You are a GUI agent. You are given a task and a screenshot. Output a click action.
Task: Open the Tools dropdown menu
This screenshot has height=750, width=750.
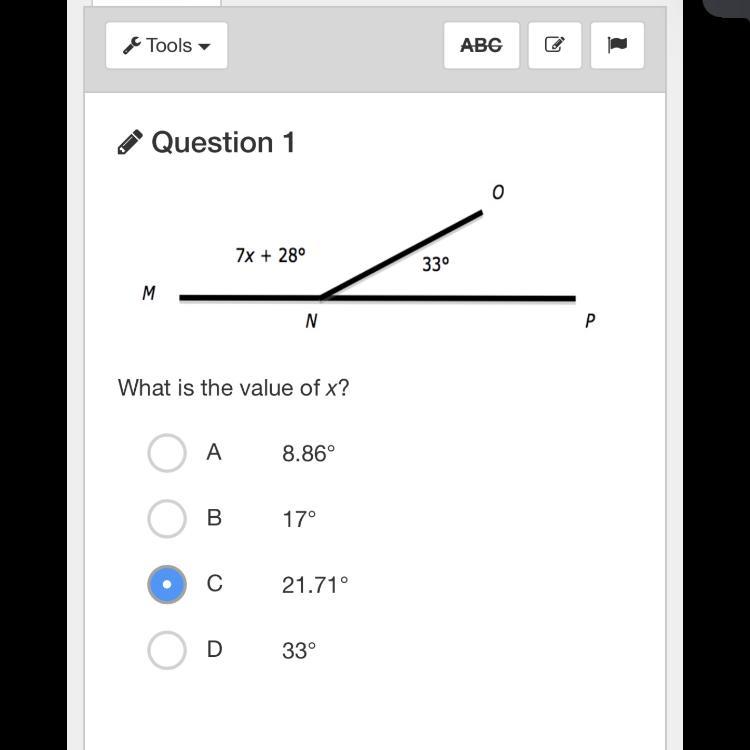click(x=166, y=45)
